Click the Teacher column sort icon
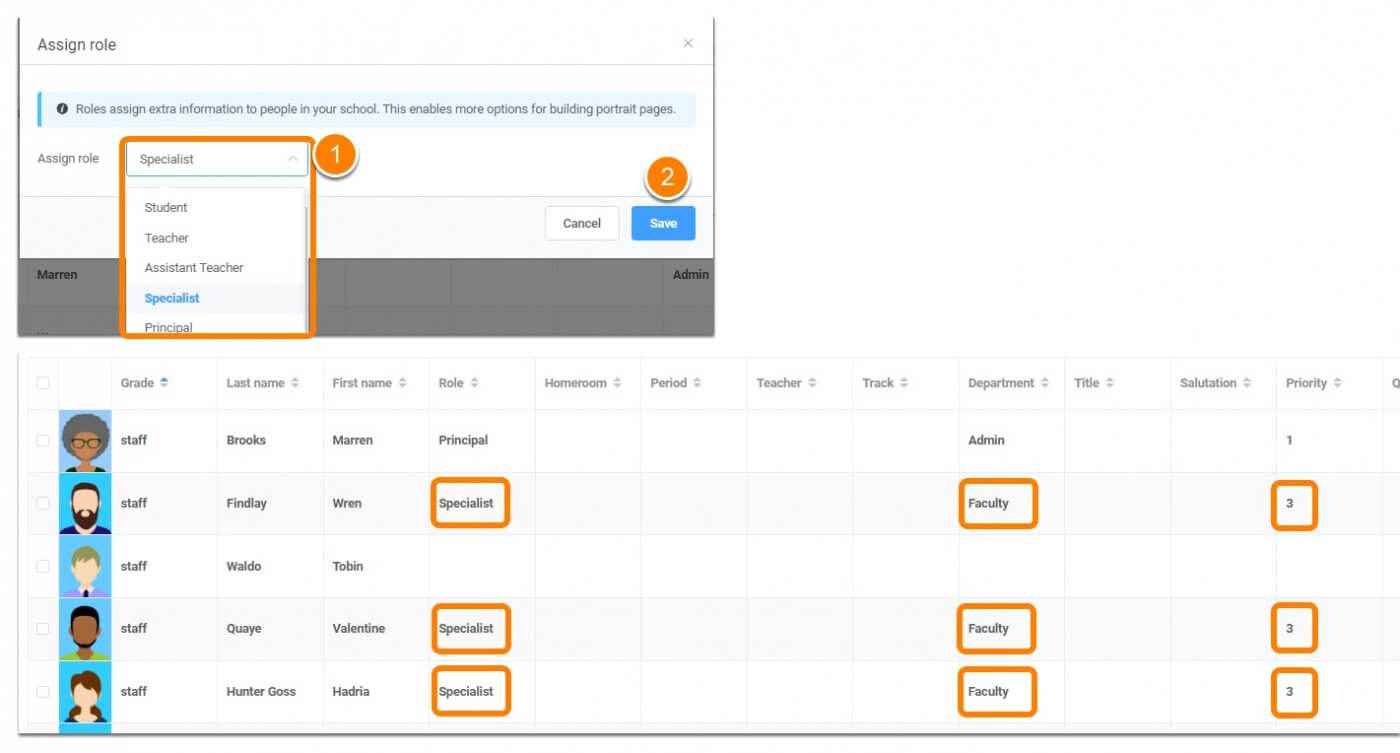This screenshot has width=1400, height=753. (x=812, y=383)
